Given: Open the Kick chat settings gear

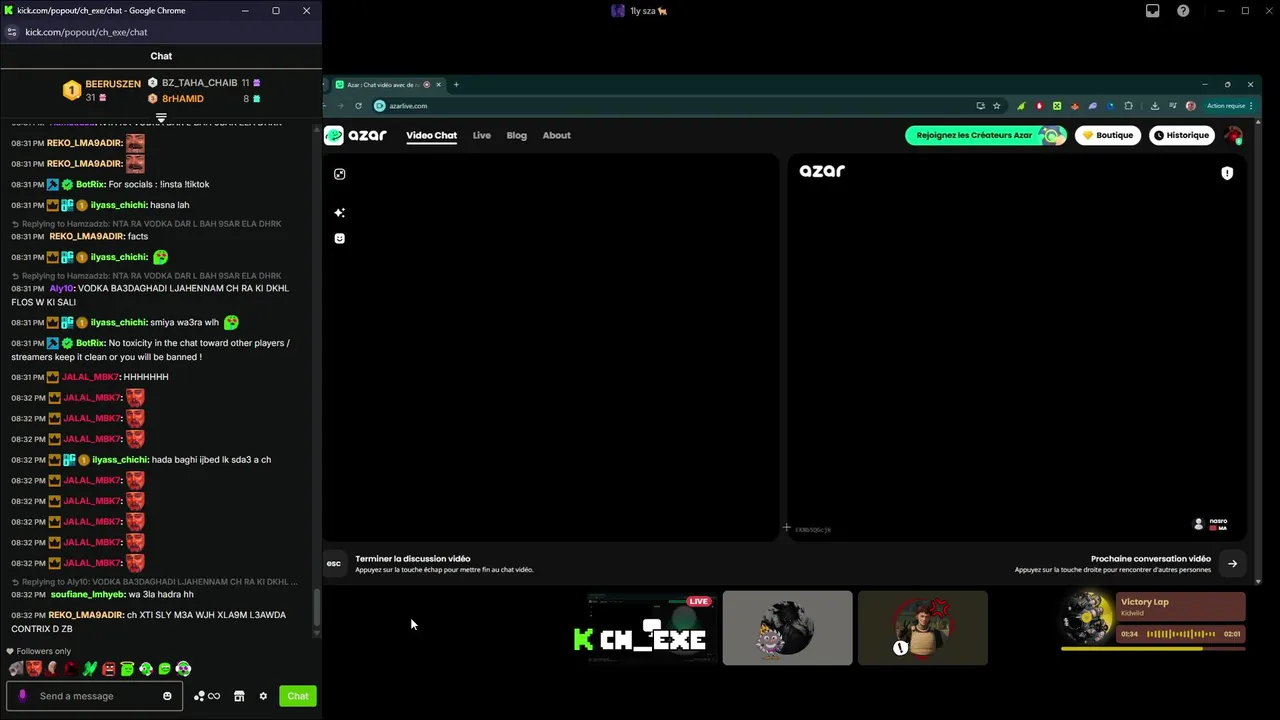Looking at the screenshot, I should click(x=263, y=696).
